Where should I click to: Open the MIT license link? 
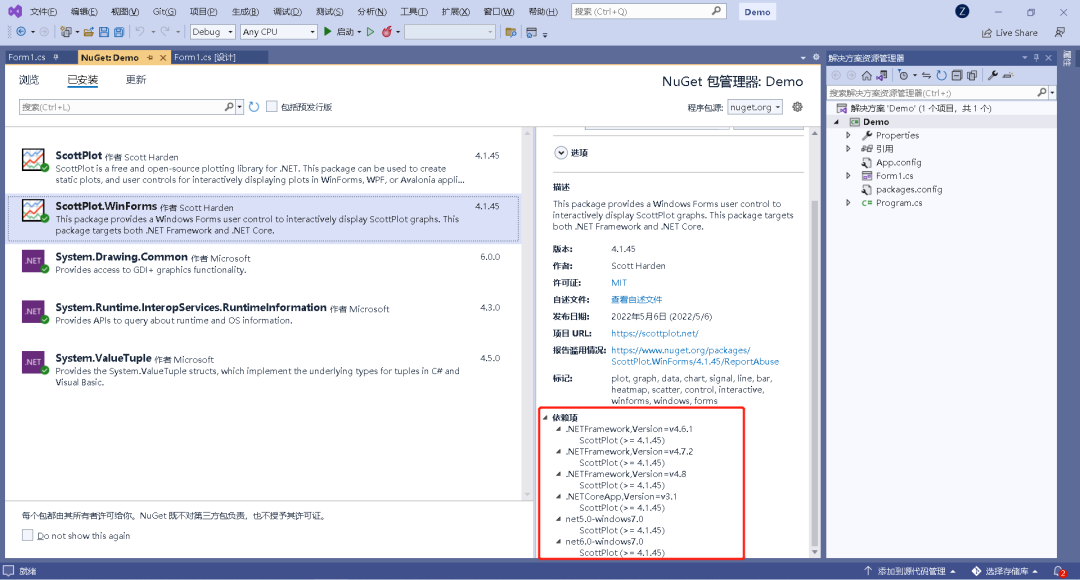[619, 283]
